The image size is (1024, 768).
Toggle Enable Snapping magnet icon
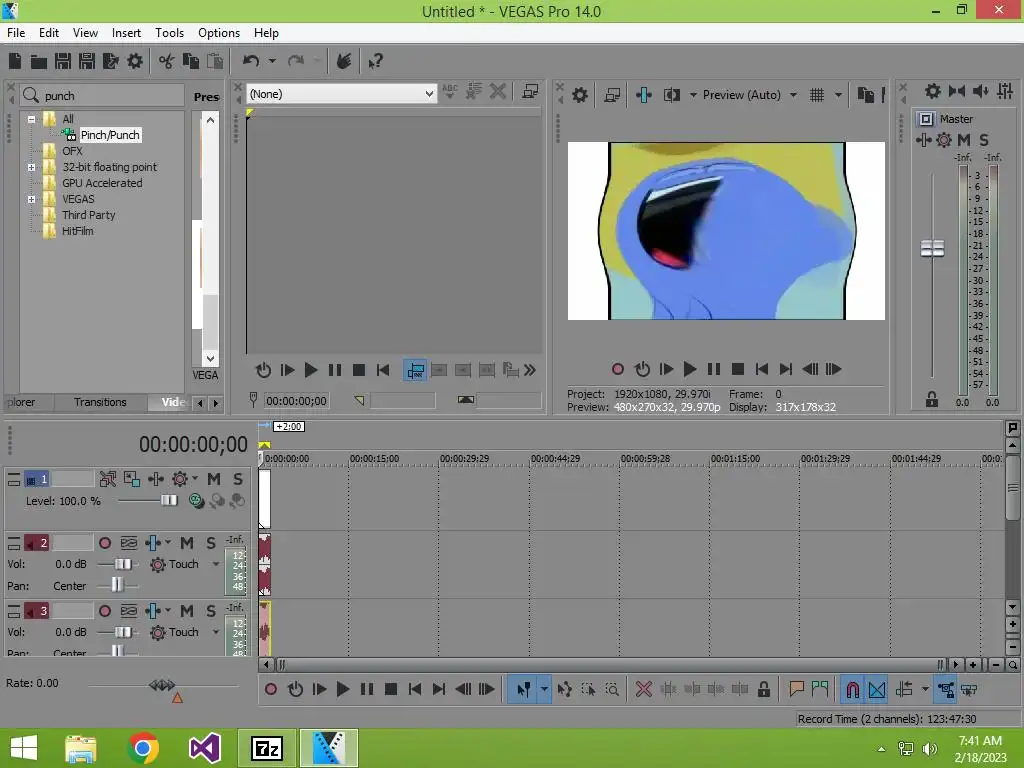pyautogui.click(x=852, y=690)
